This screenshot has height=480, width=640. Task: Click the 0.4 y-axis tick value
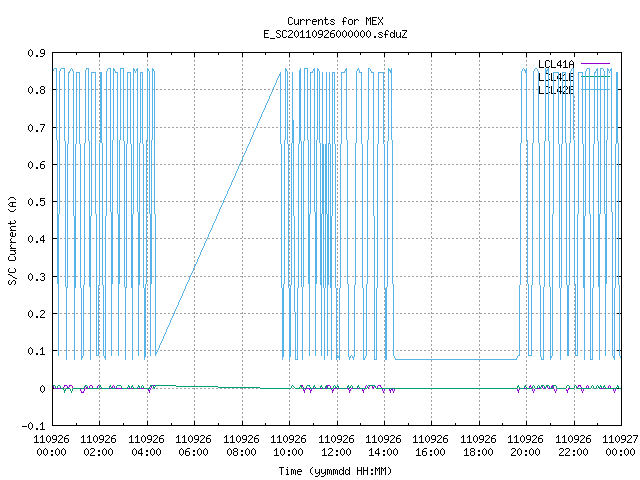pos(36,239)
